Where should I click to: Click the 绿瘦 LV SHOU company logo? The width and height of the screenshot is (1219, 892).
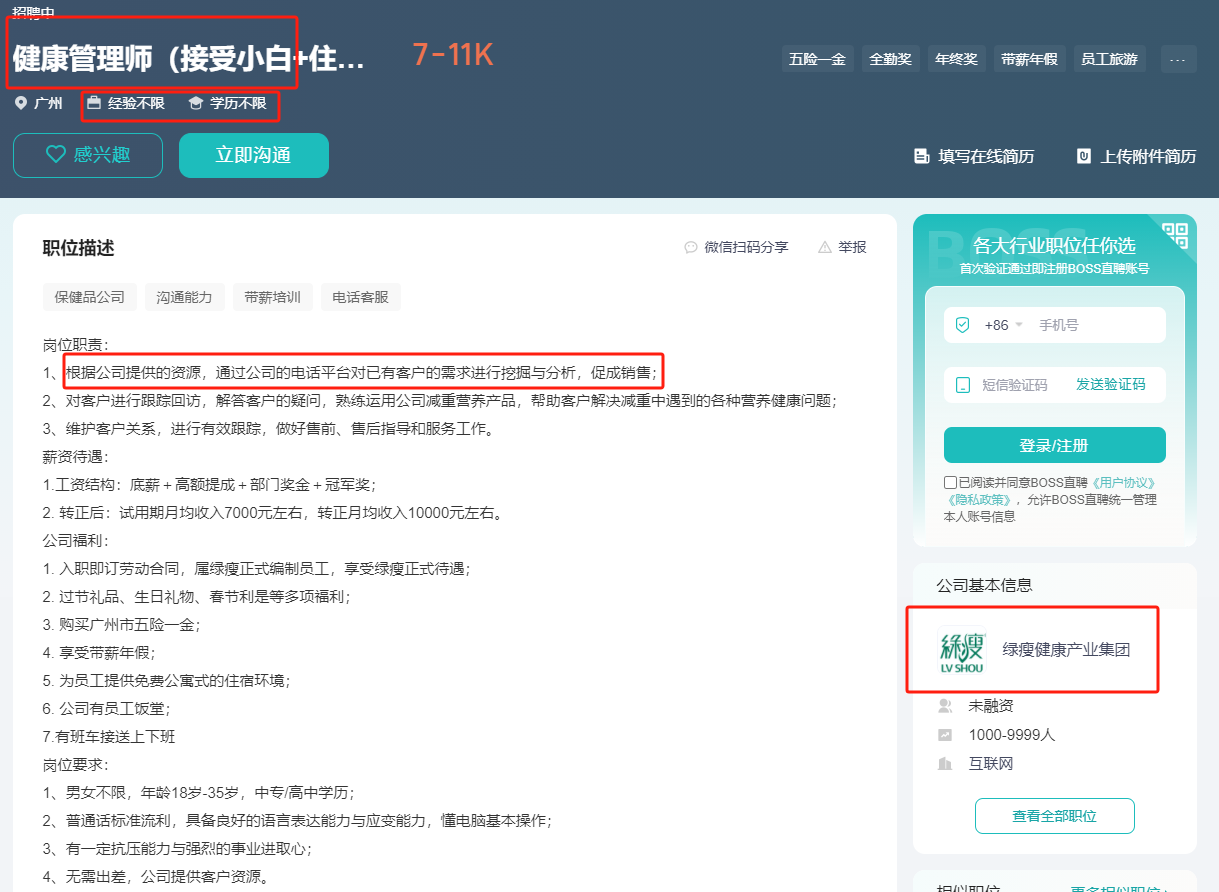click(962, 650)
